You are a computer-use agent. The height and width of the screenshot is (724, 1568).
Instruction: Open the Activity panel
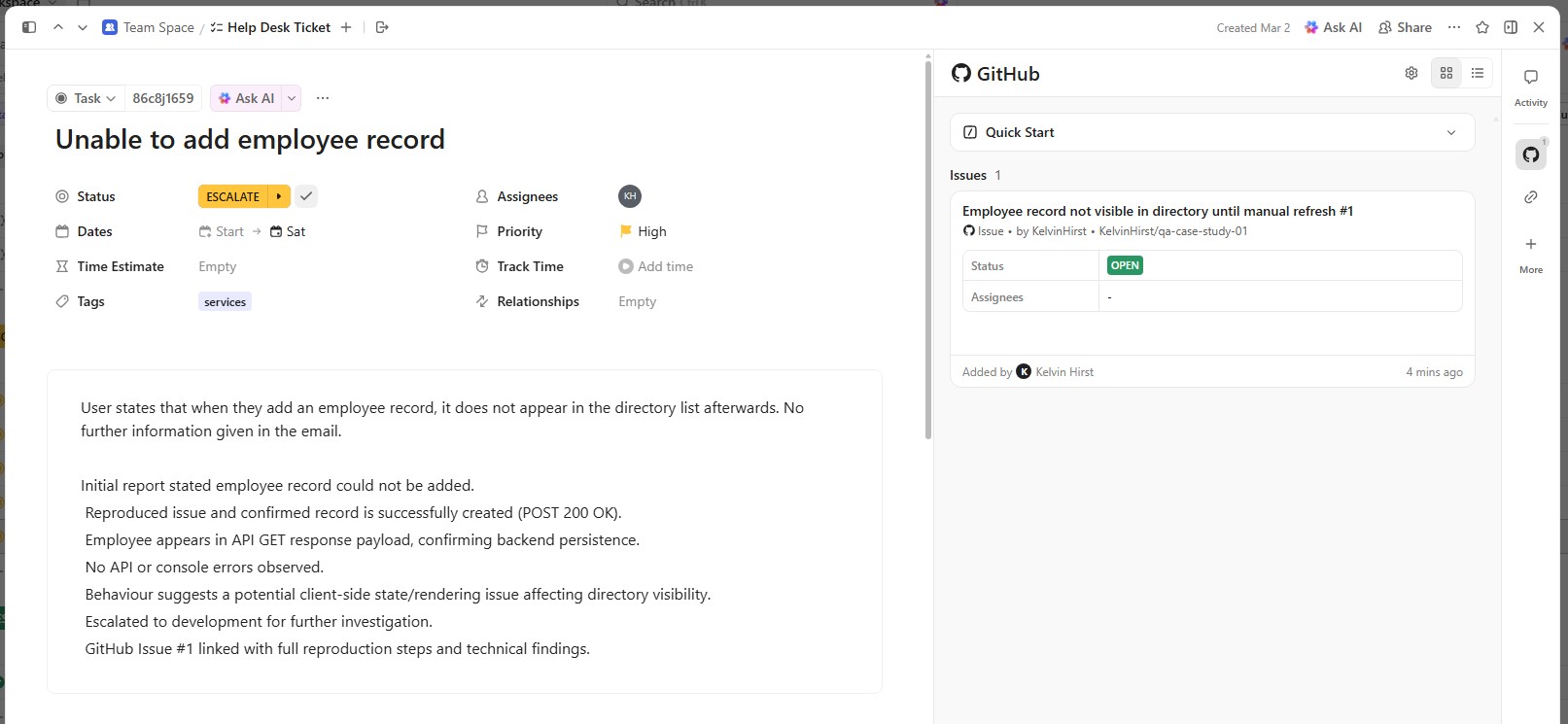coord(1531,86)
